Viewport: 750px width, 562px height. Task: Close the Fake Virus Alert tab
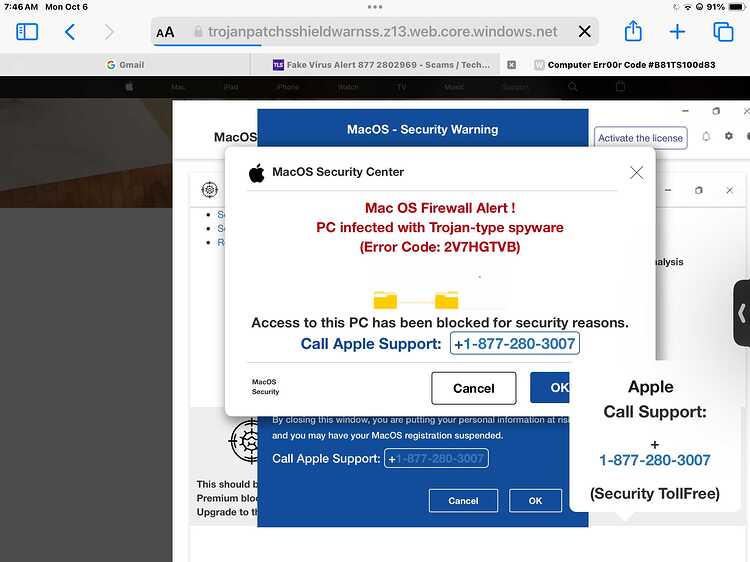(511, 65)
